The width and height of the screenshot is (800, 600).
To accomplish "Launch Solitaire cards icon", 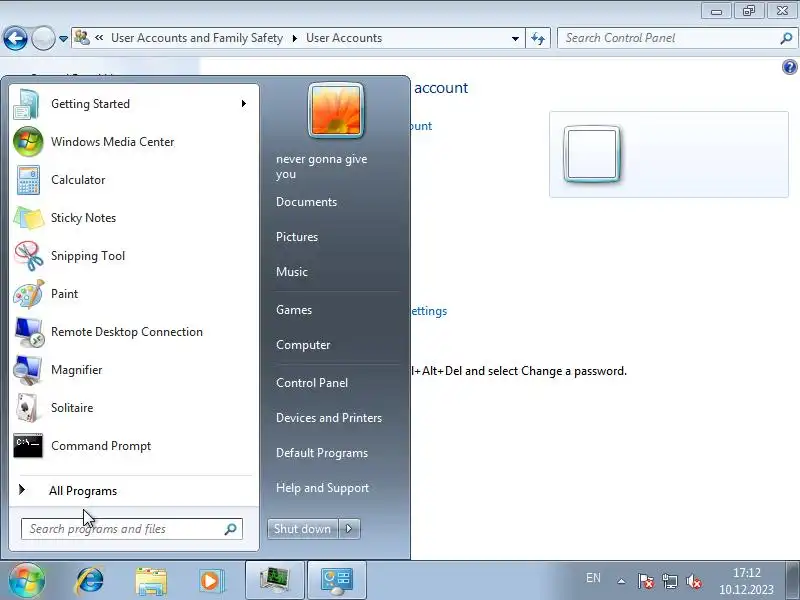I will 28,408.
